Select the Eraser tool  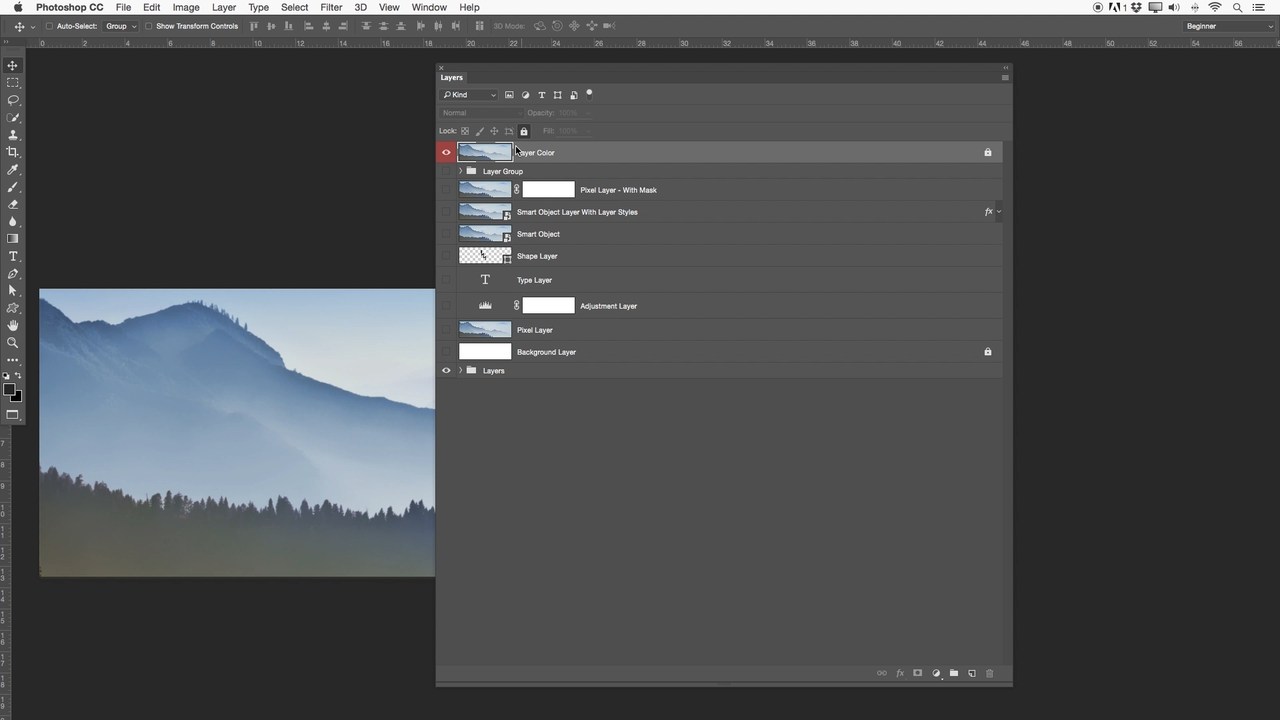pyautogui.click(x=13, y=204)
